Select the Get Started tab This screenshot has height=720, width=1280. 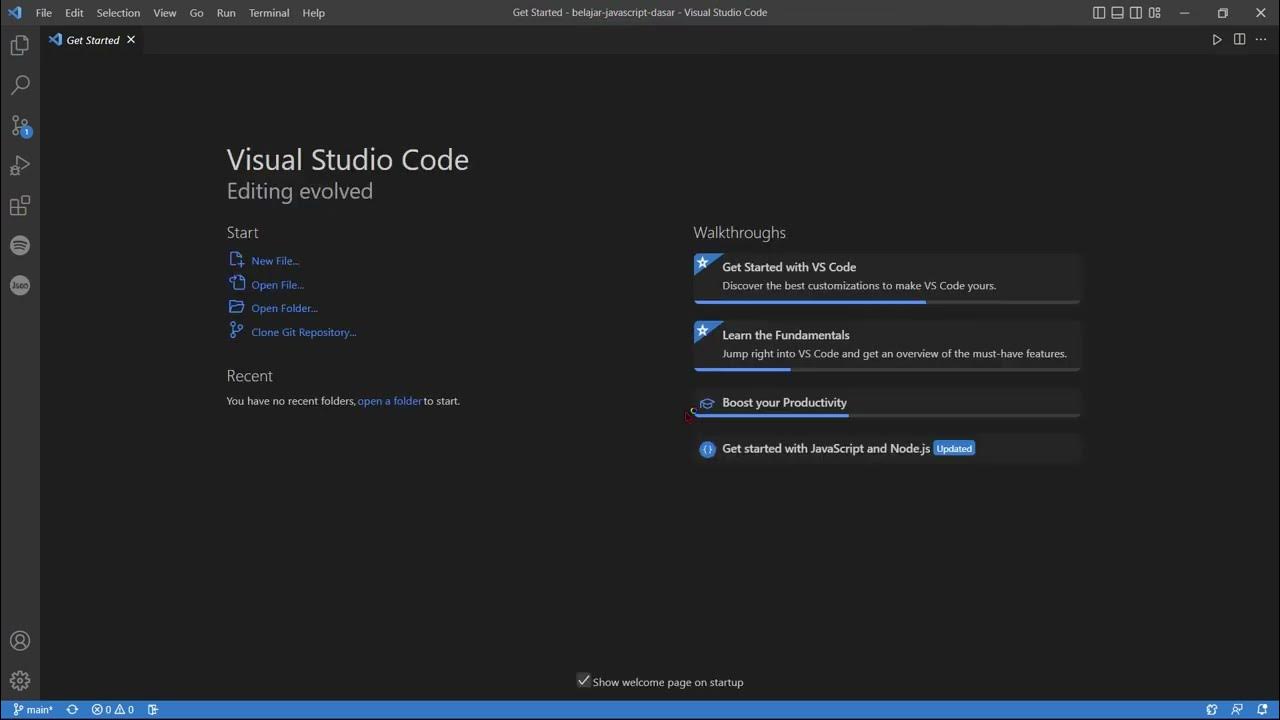click(92, 40)
